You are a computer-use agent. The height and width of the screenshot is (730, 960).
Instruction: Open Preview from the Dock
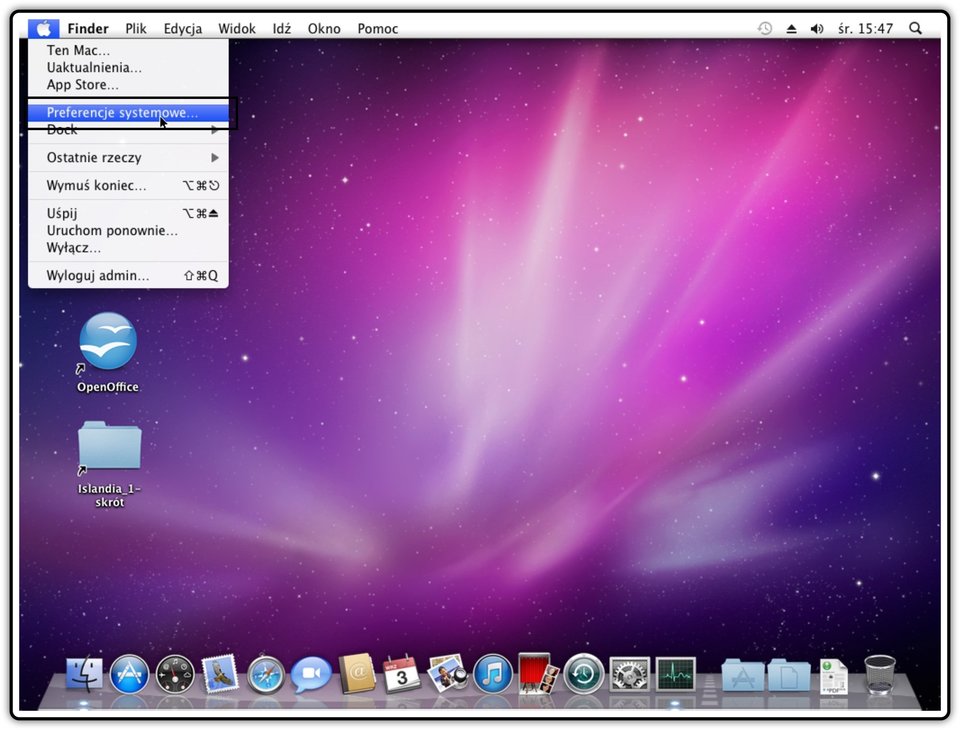pyautogui.click(x=447, y=674)
